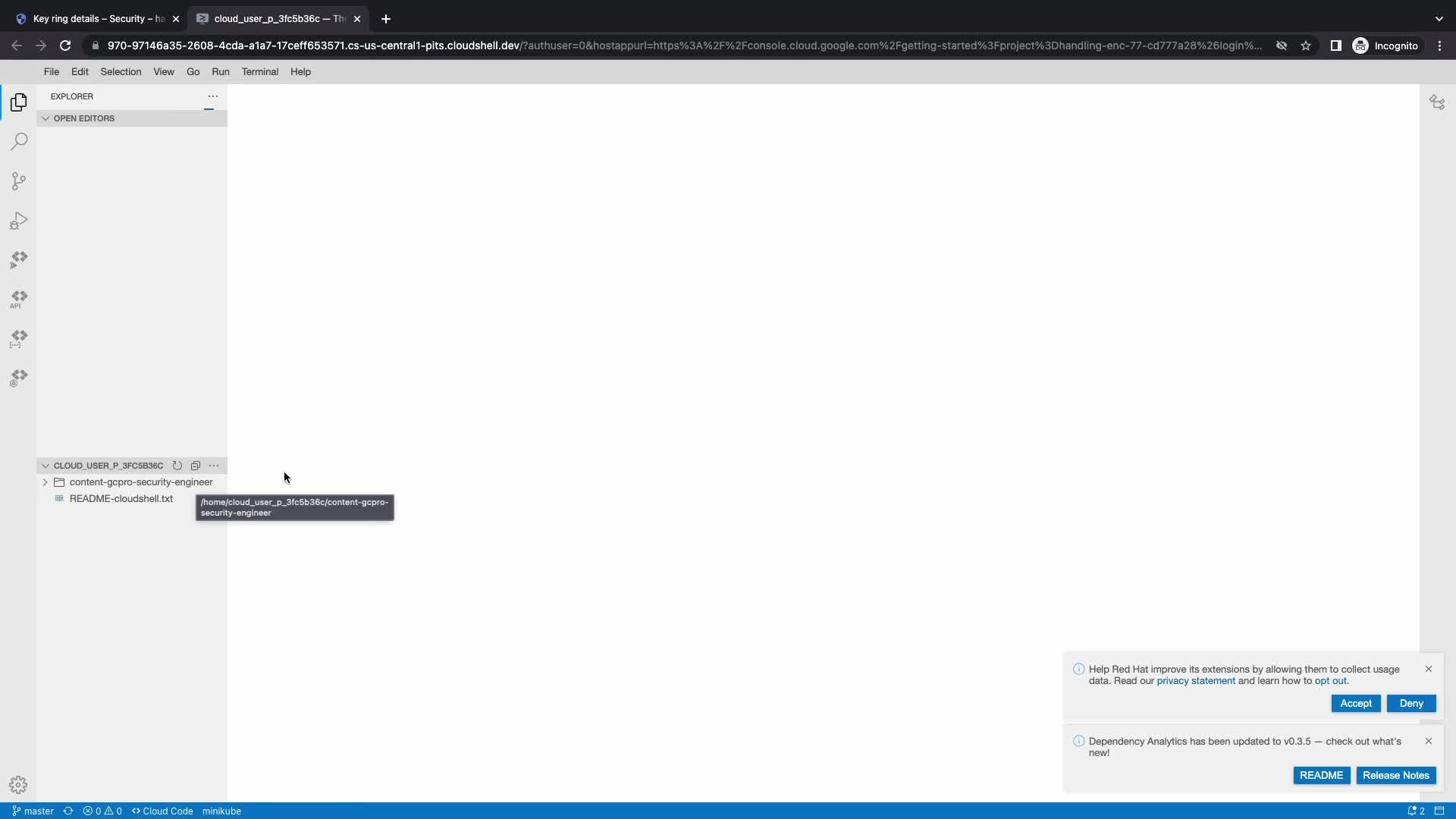This screenshot has width=1456, height=819.
Task: Collapse the OPEN EDITORS section
Action: click(x=83, y=118)
